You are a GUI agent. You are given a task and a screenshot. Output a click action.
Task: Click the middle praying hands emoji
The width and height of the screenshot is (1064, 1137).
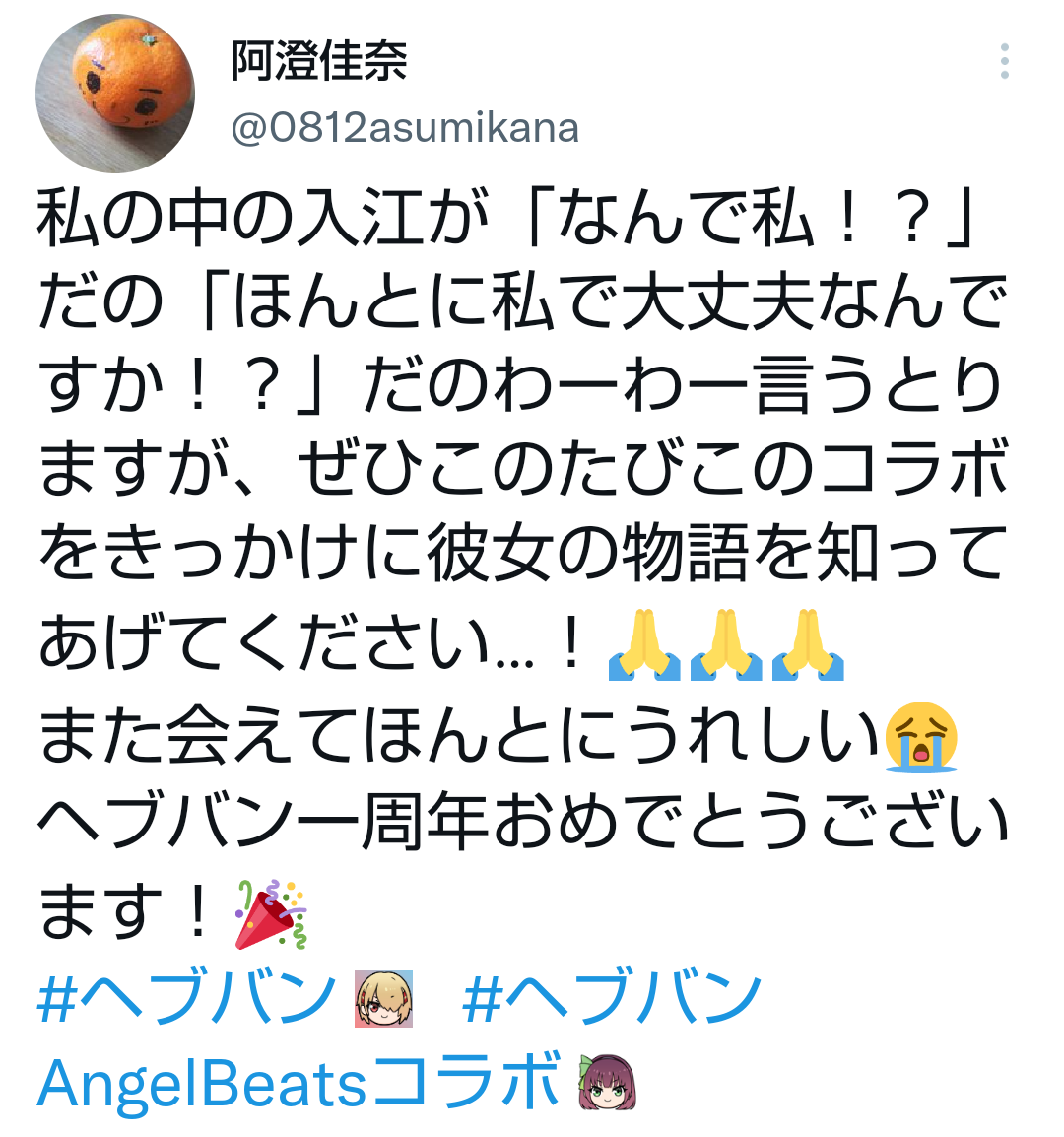(726, 644)
